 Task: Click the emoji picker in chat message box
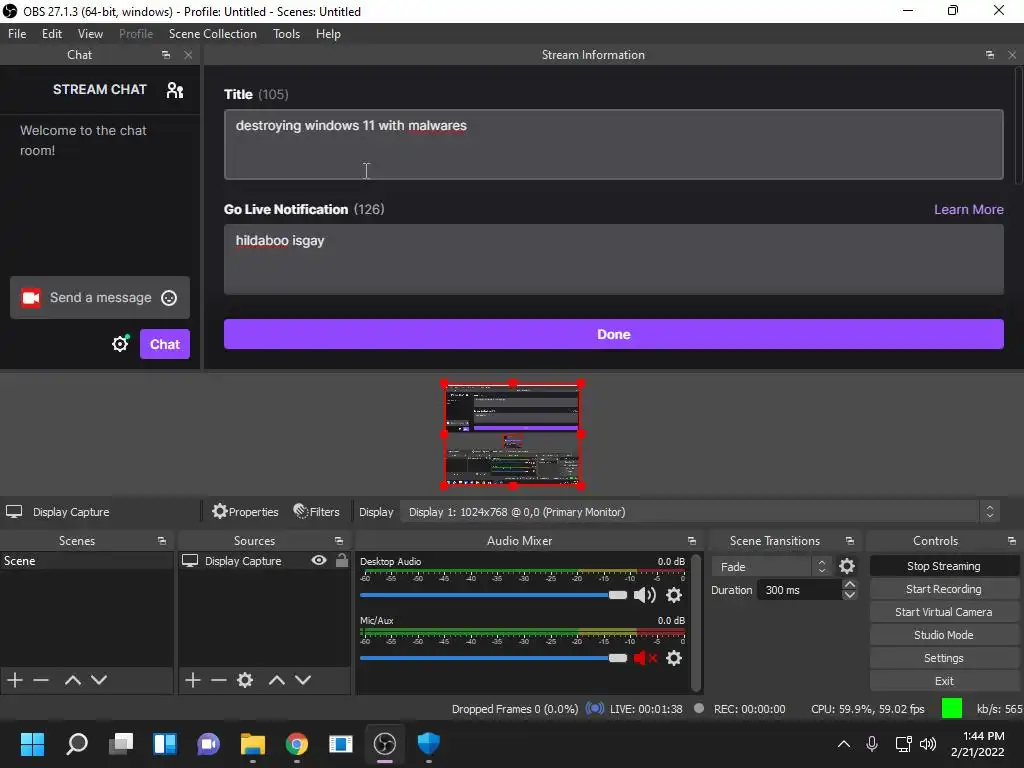coord(169,298)
